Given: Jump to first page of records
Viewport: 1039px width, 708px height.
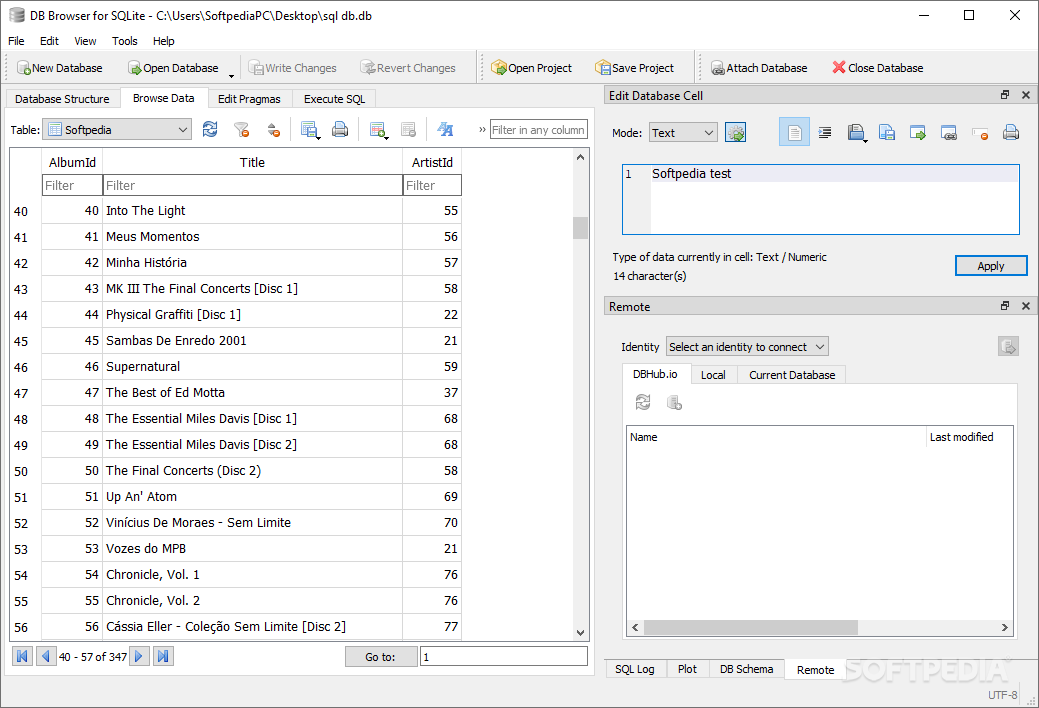Looking at the screenshot, I should [22, 656].
